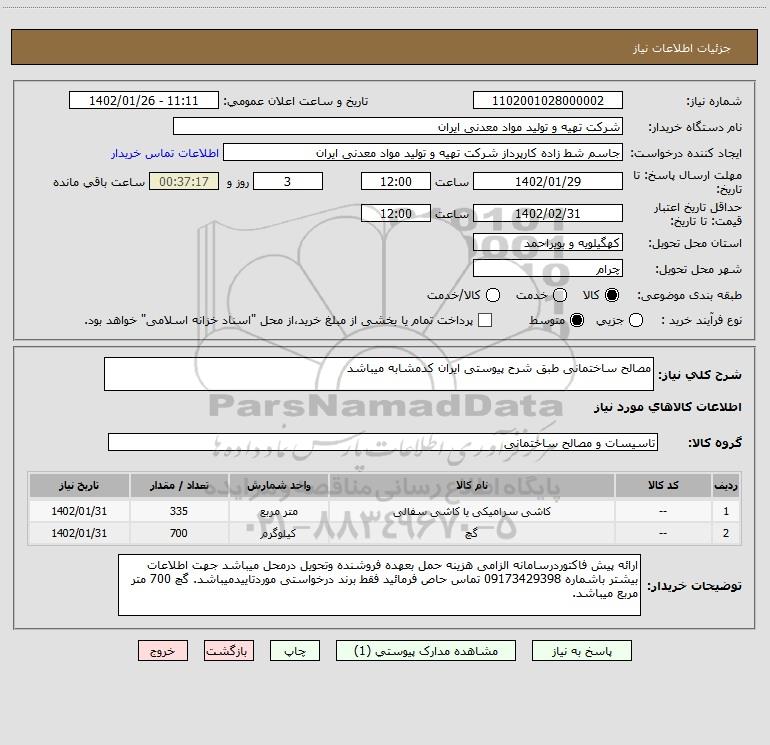770x745 pixels.
Task: Click the ردیف column header
Action: click(726, 485)
